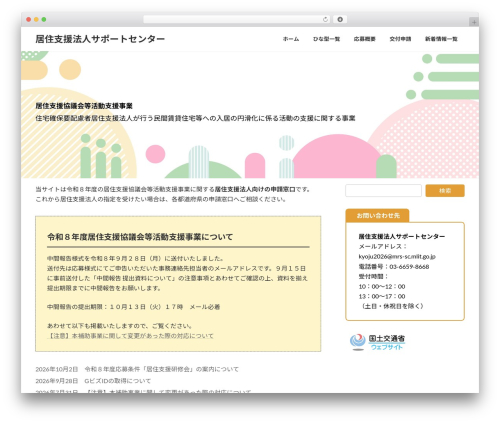Reload the page with the refresh icon

pos(325,20)
